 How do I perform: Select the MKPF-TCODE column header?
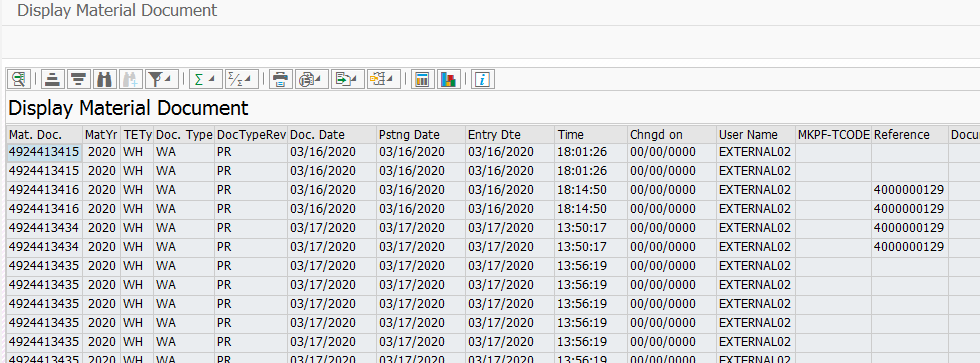point(834,134)
